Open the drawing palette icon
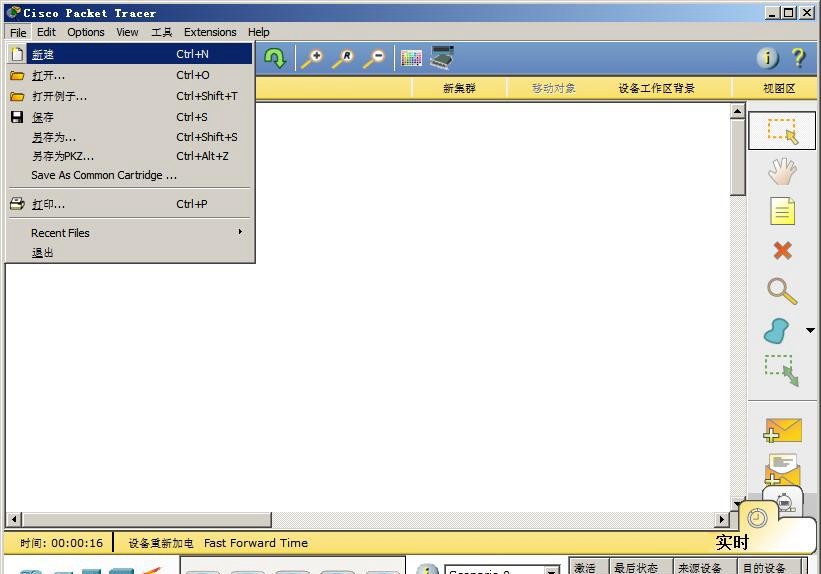The width and height of the screenshot is (821, 574). (411, 58)
